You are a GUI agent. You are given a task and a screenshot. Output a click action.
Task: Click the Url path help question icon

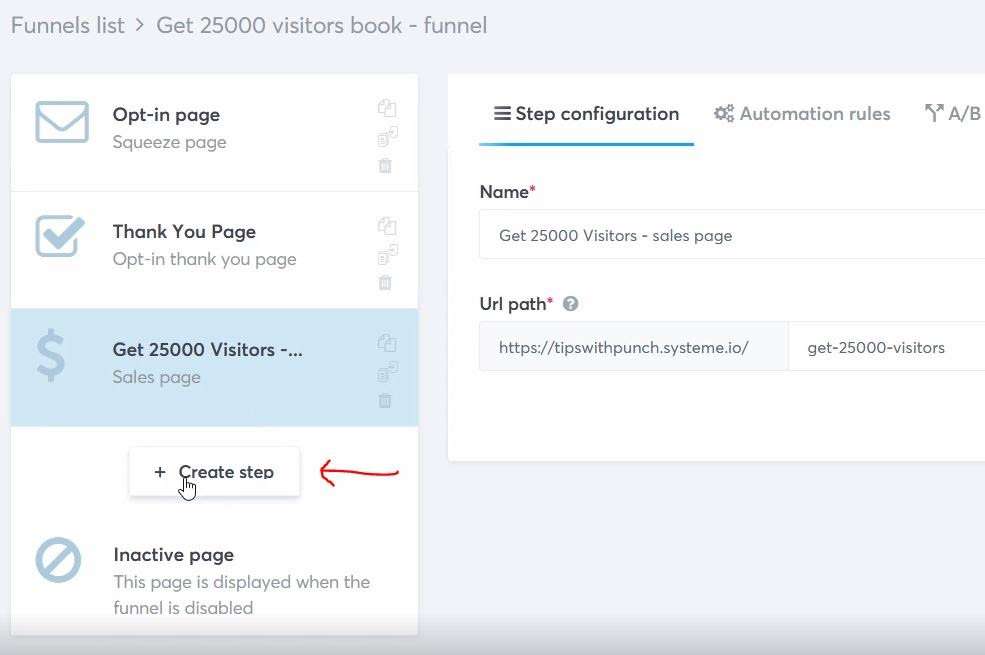click(570, 304)
